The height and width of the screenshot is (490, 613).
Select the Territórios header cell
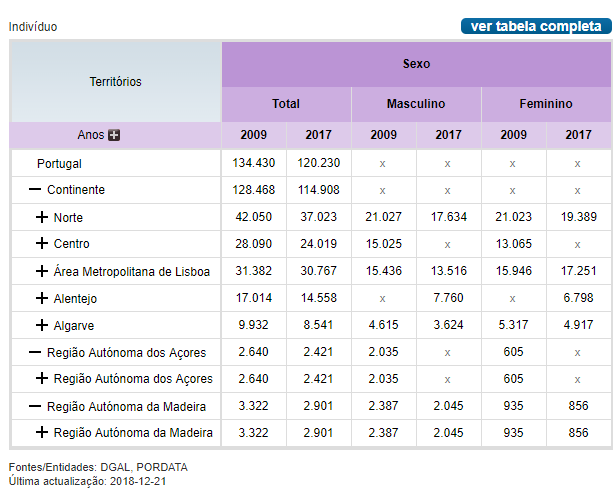tap(116, 82)
